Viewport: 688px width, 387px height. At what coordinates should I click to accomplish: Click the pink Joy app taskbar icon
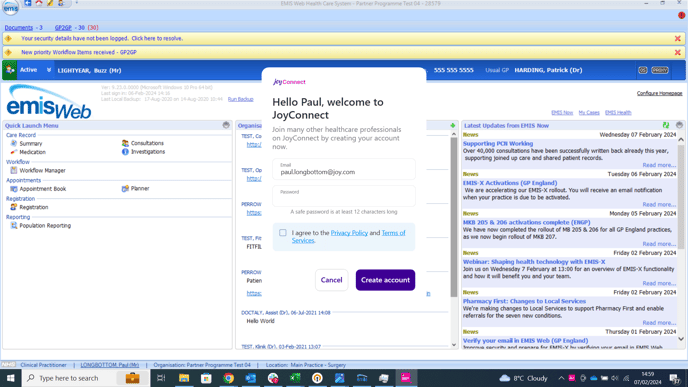(406, 378)
